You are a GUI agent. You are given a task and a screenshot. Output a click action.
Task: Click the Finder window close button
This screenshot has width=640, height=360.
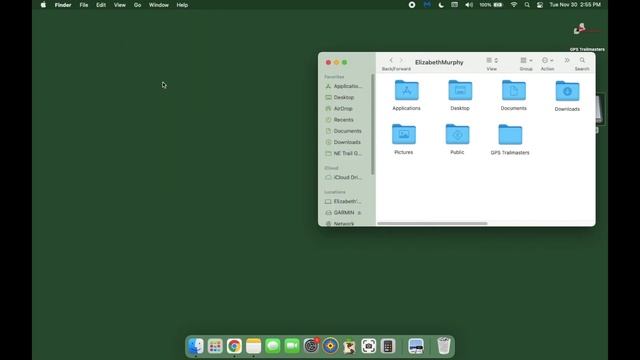[x=328, y=62]
